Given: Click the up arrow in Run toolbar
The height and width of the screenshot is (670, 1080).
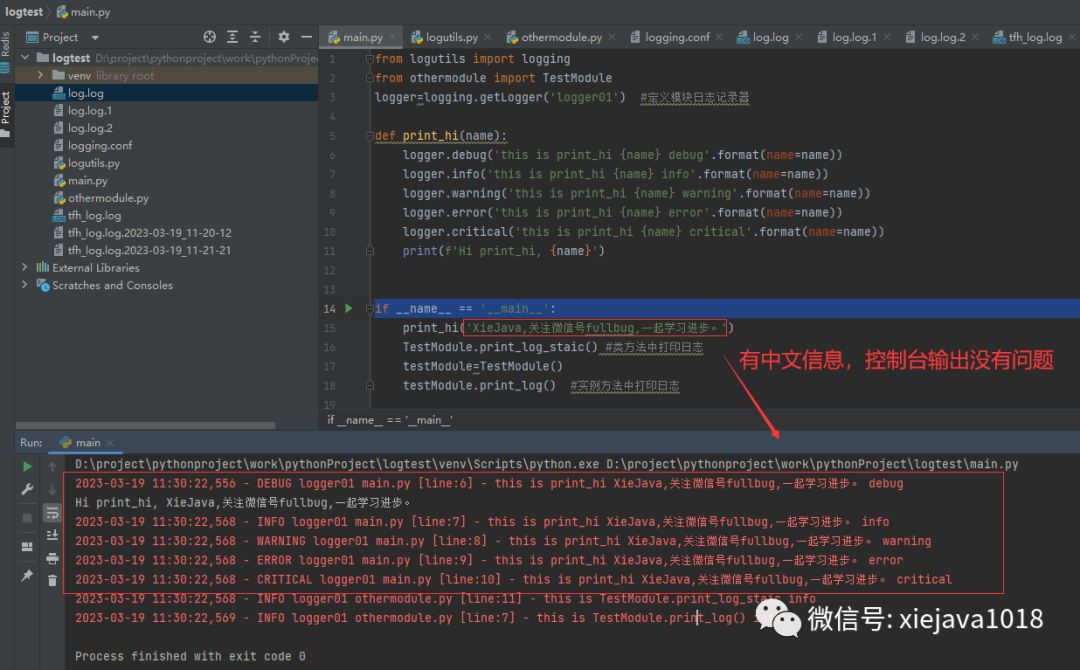Looking at the screenshot, I should click(52, 467).
